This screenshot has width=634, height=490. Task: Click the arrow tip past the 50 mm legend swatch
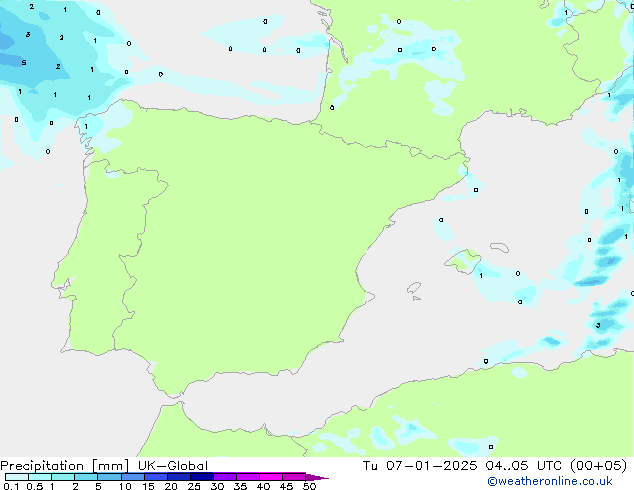coord(317,477)
